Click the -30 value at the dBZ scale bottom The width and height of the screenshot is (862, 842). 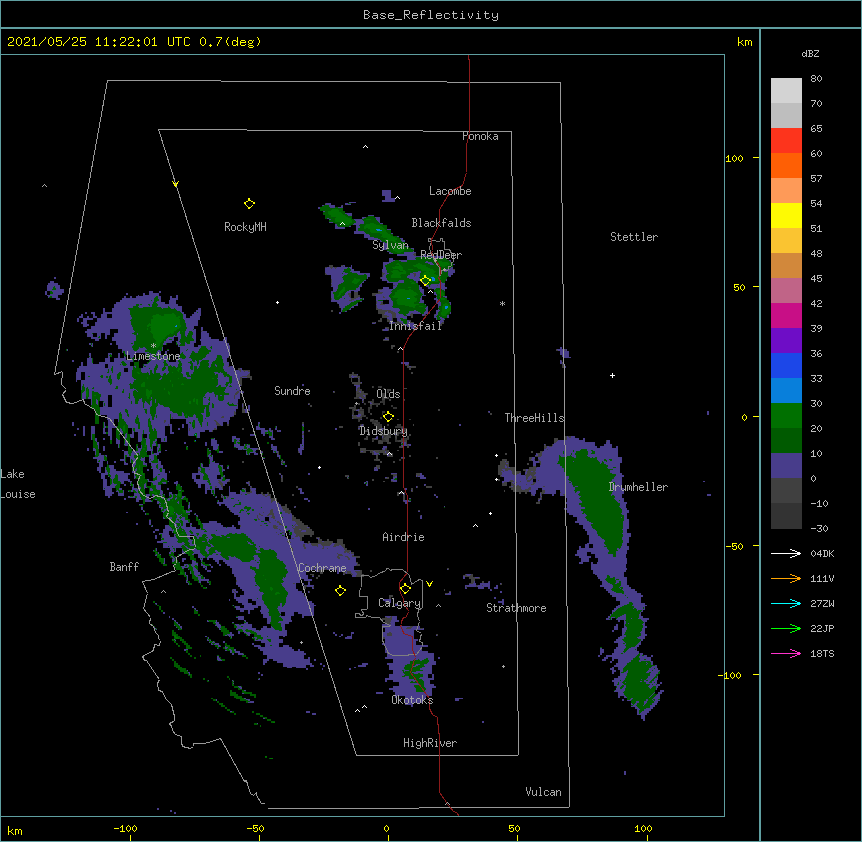coord(819,528)
